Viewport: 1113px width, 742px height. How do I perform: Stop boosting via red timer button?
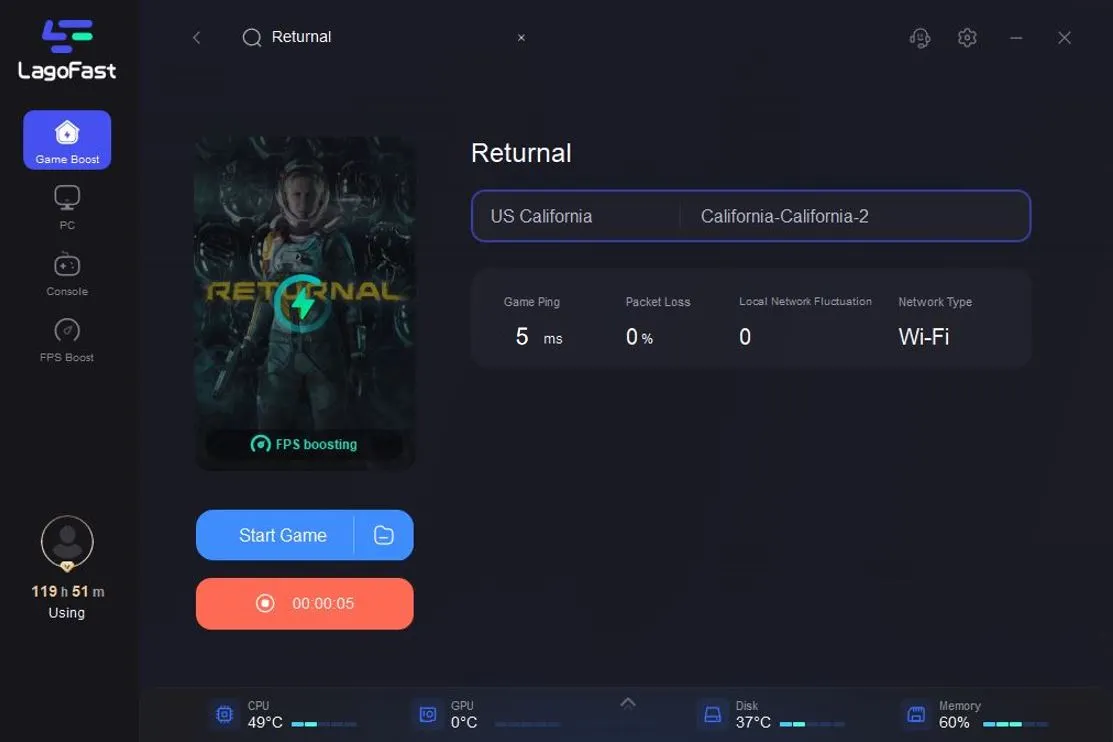click(x=305, y=604)
